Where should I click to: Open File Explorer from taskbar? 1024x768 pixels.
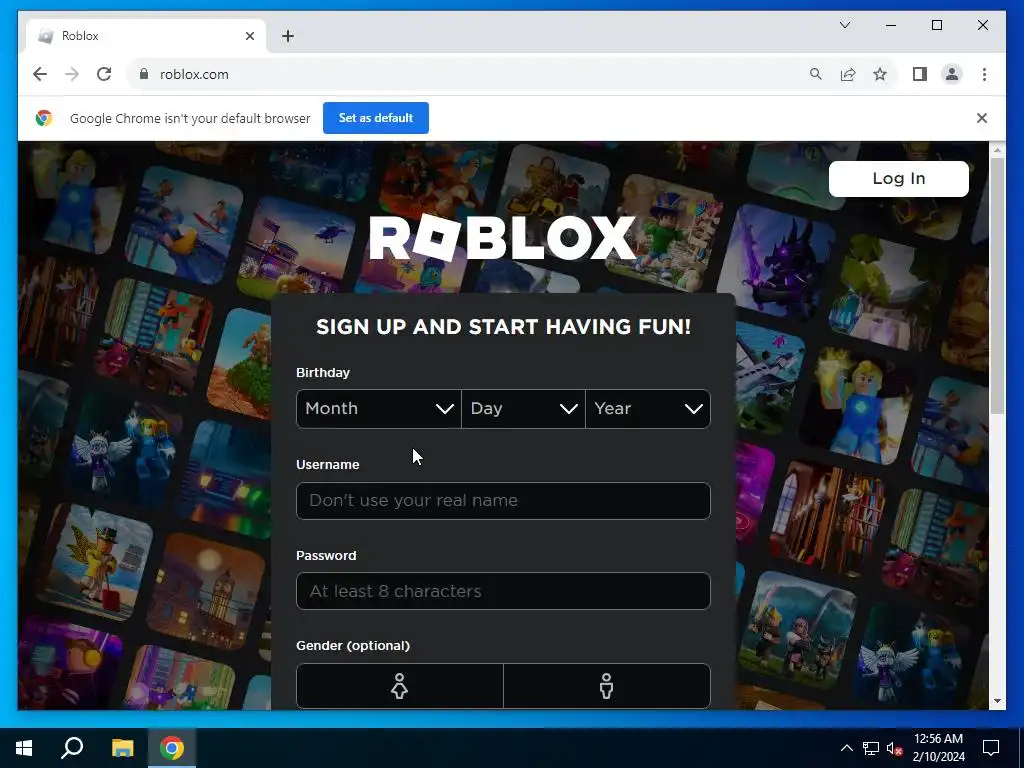coord(122,748)
